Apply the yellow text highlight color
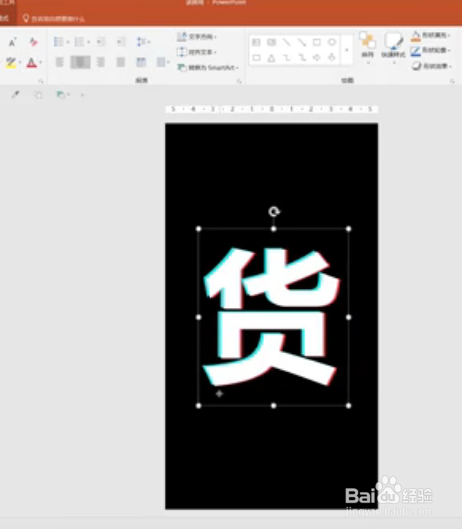Screen dimensions: 462x529 click(x=11, y=63)
